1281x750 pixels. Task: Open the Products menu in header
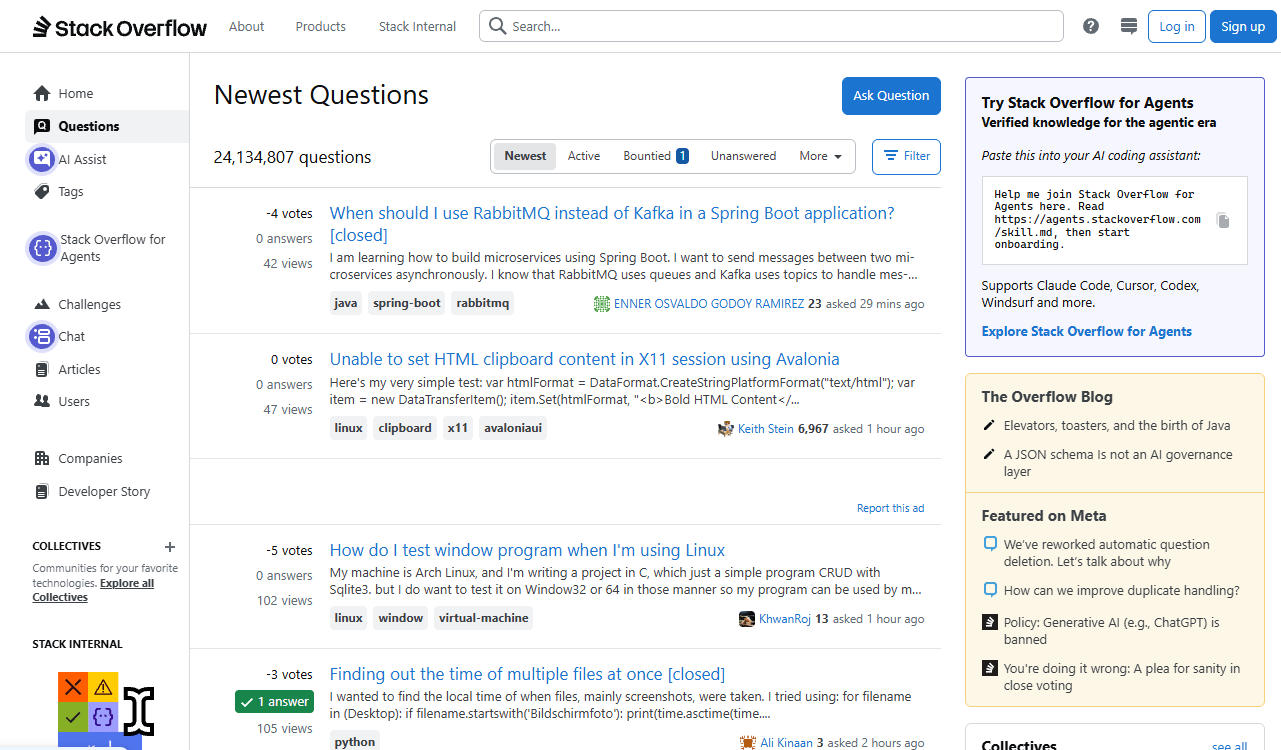point(321,27)
